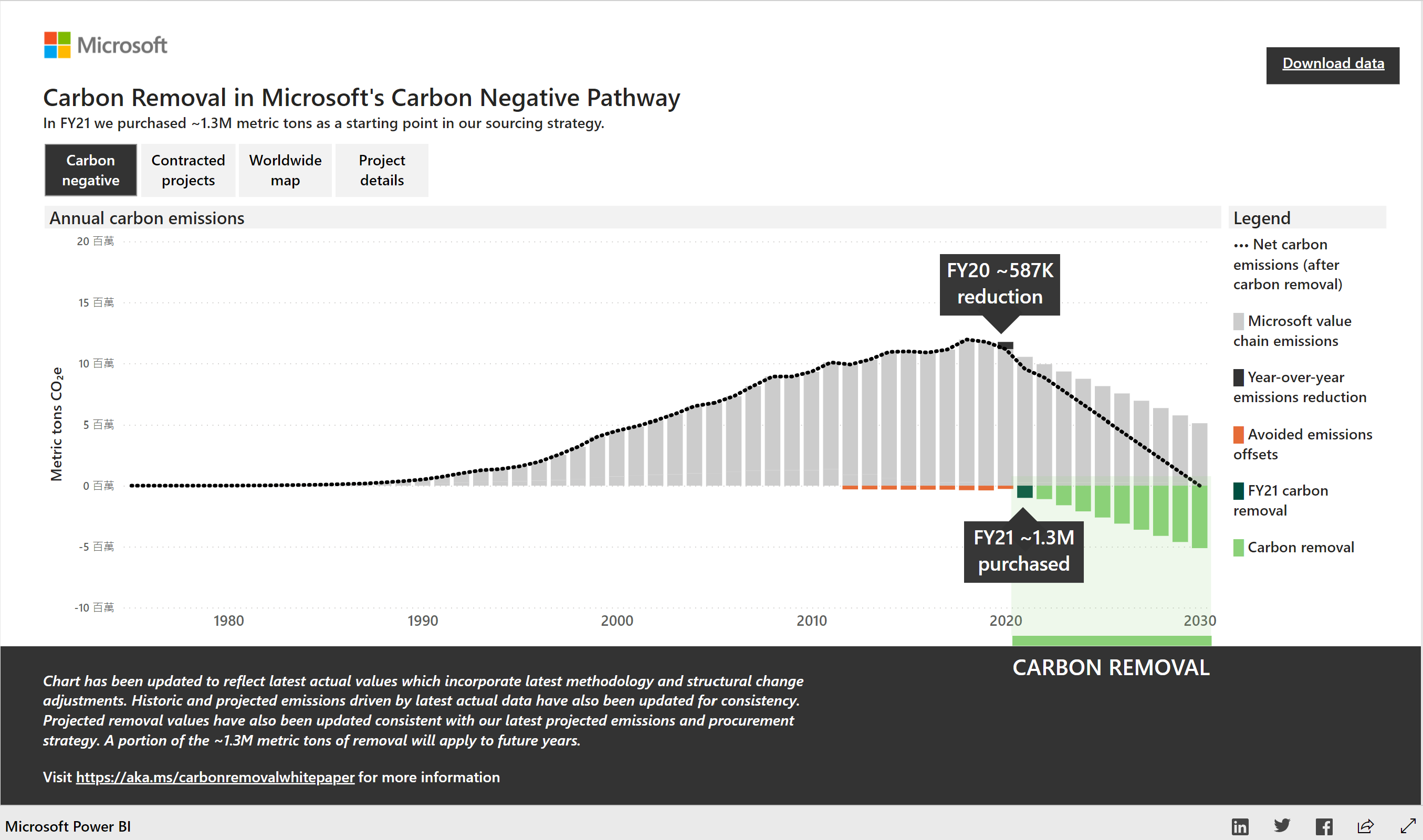Share report on LinkedIn icon
Viewport: 1423px width, 840px height.
(x=1240, y=826)
